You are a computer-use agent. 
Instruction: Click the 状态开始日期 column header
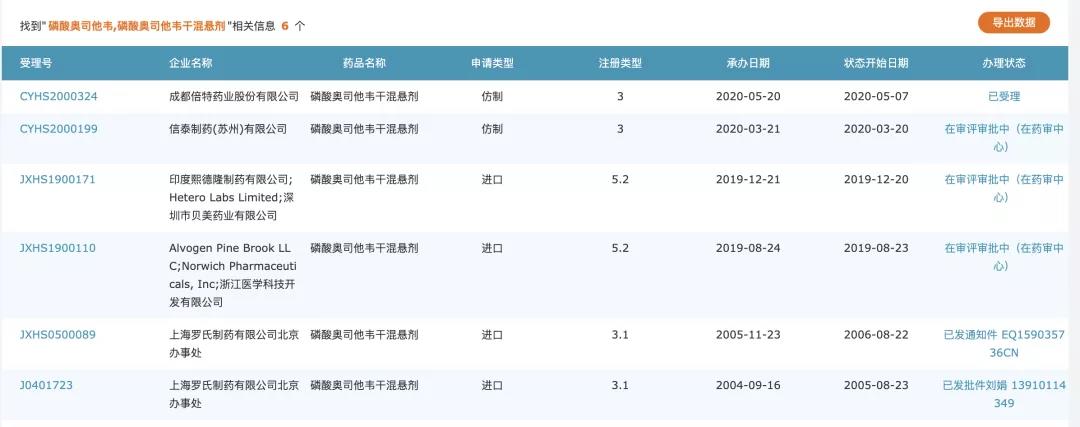(x=876, y=63)
